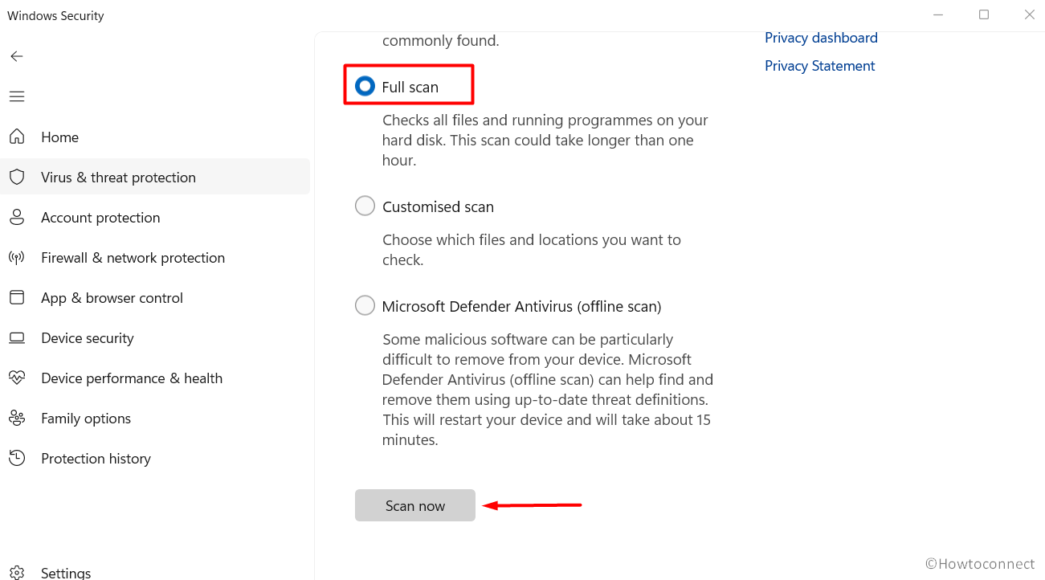1045x580 pixels.
Task: Open the Privacy dashboard link
Action: pos(820,37)
